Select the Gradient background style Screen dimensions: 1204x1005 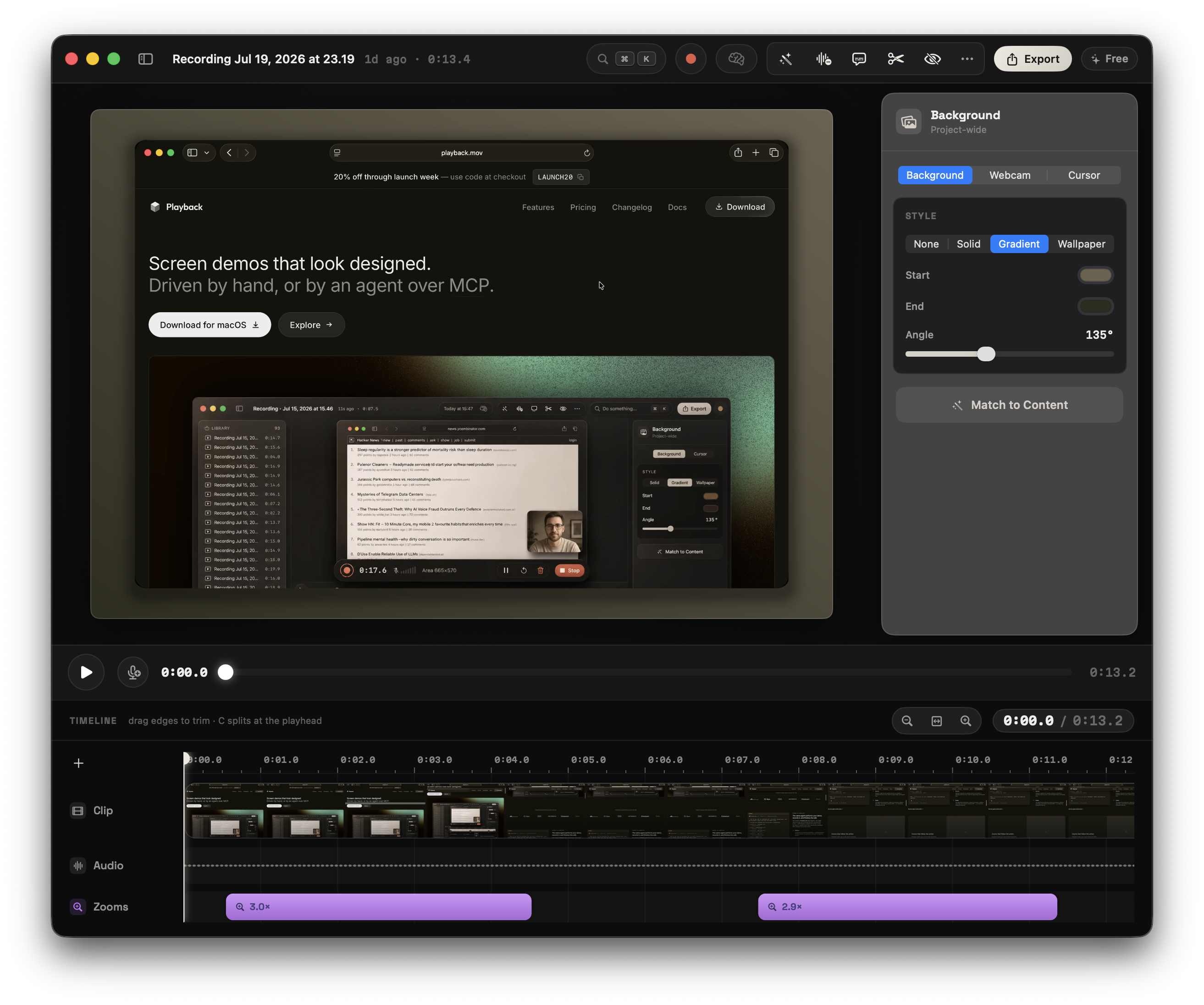coord(1019,244)
